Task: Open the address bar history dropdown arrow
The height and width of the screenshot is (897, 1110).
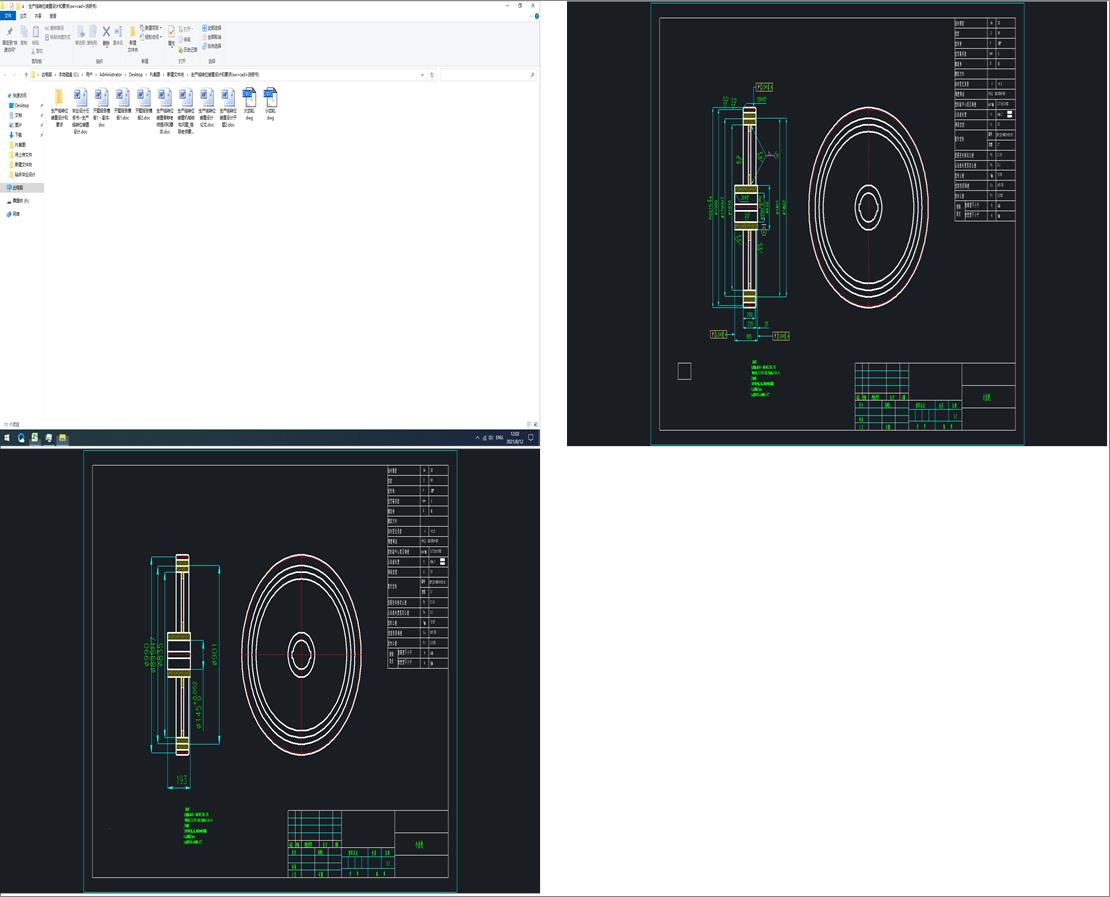Action: pyautogui.click(x=421, y=74)
